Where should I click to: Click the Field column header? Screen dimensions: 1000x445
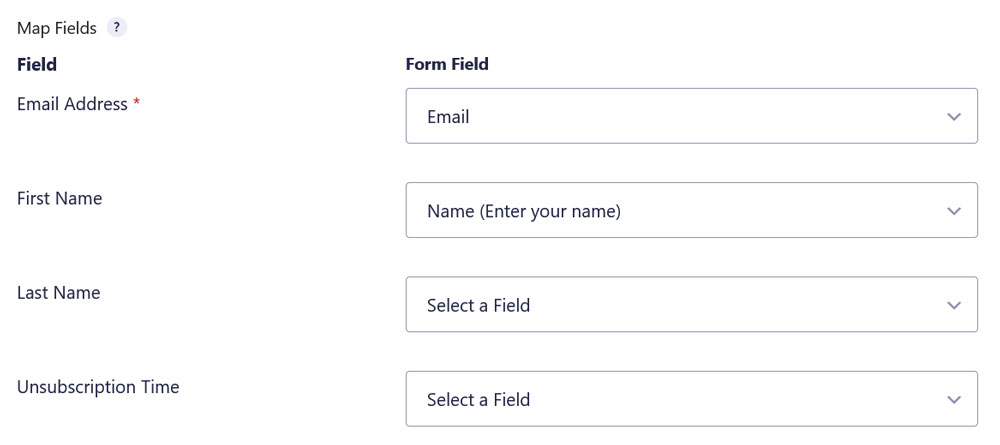click(x=37, y=64)
